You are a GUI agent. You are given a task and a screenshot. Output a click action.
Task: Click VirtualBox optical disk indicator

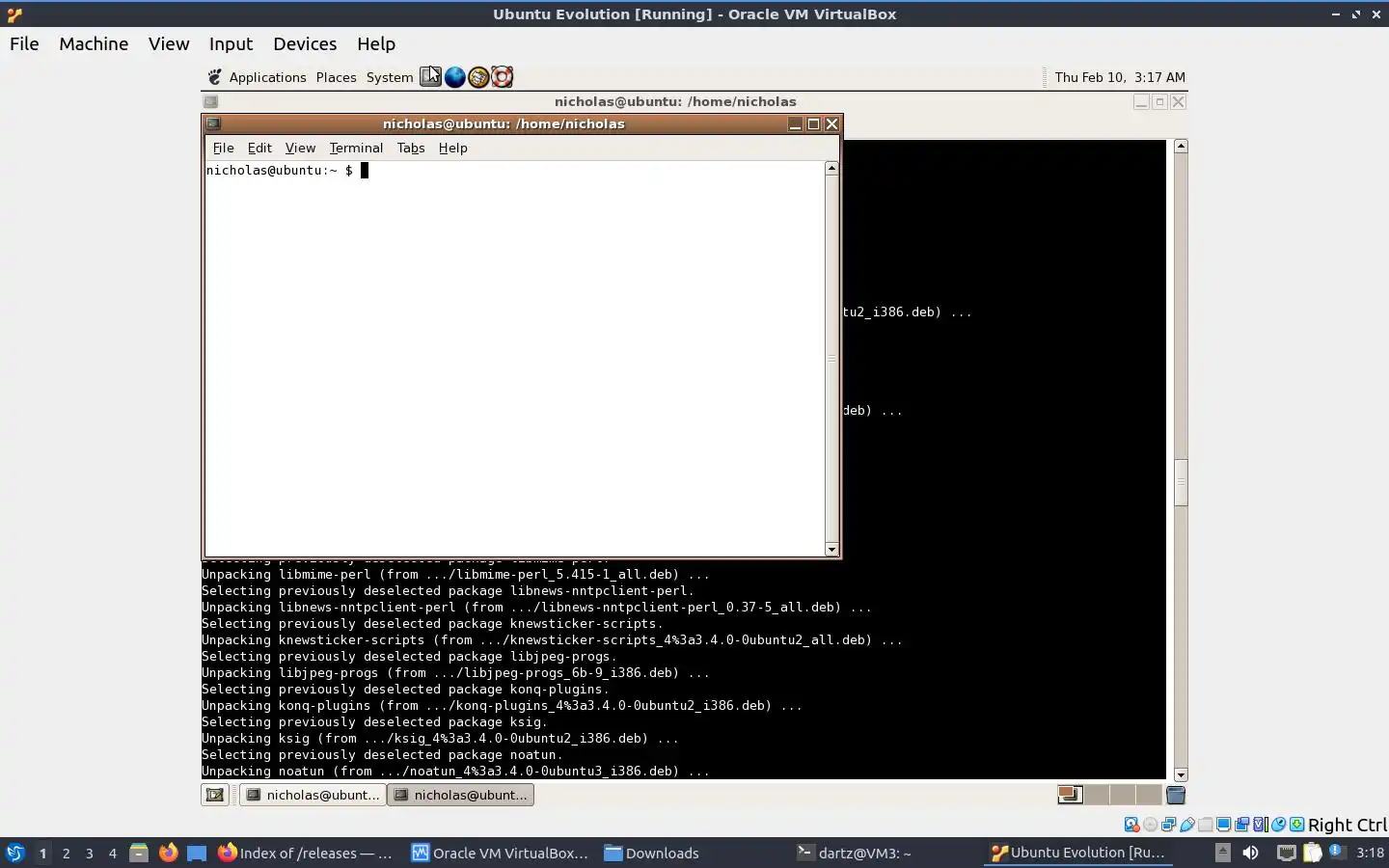[1151, 825]
